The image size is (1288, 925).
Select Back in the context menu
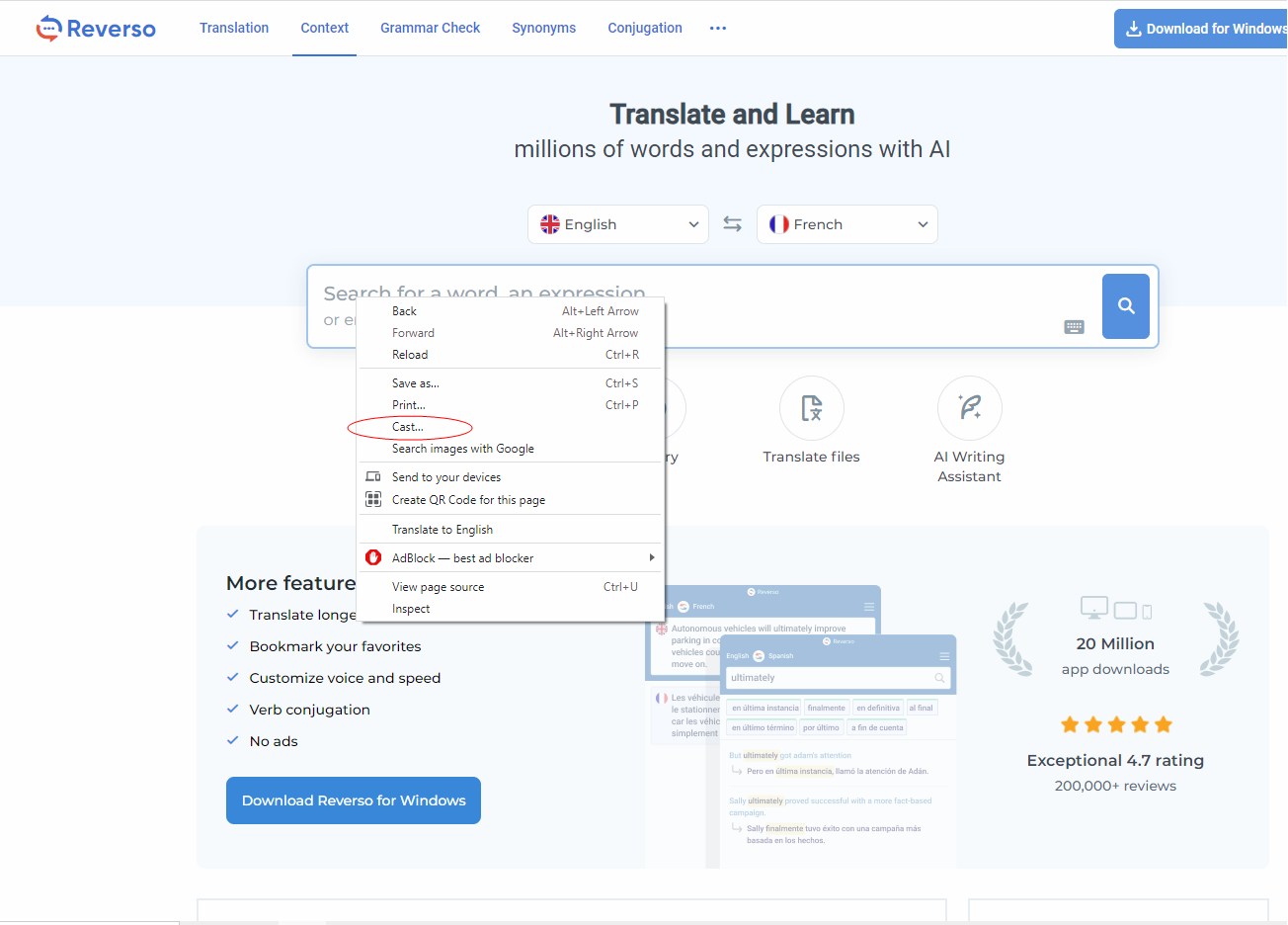[512, 311]
